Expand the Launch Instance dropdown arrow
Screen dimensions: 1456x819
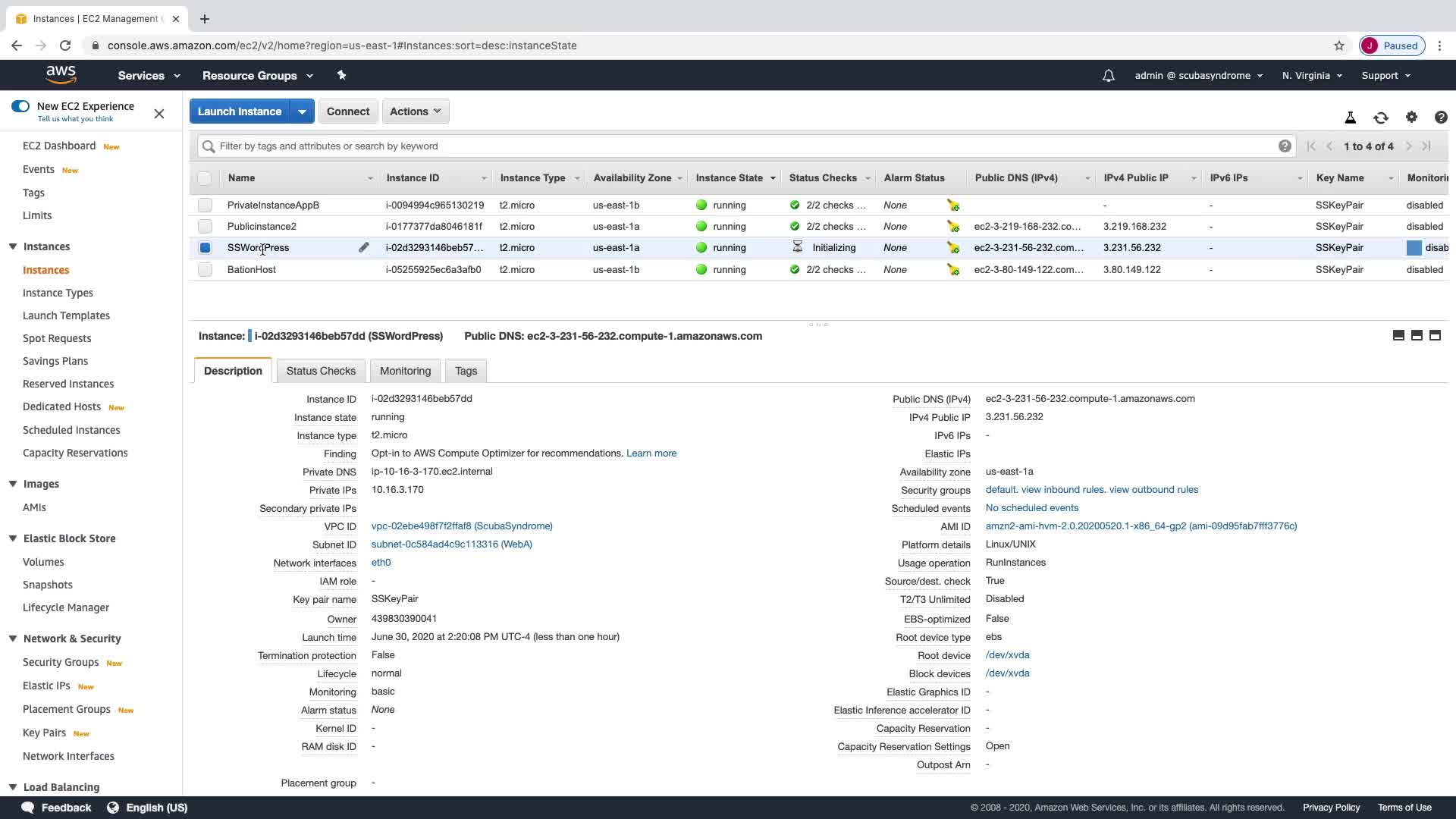coord(302,111)
